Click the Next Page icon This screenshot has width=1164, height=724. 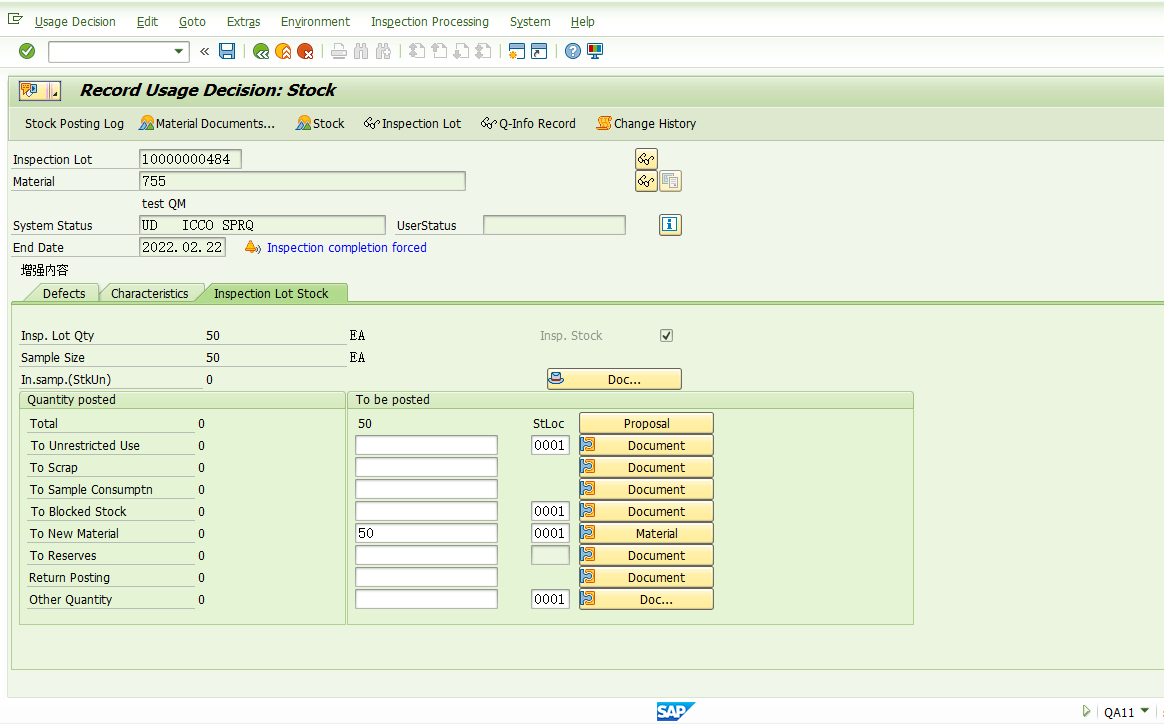tap(461, 51)
